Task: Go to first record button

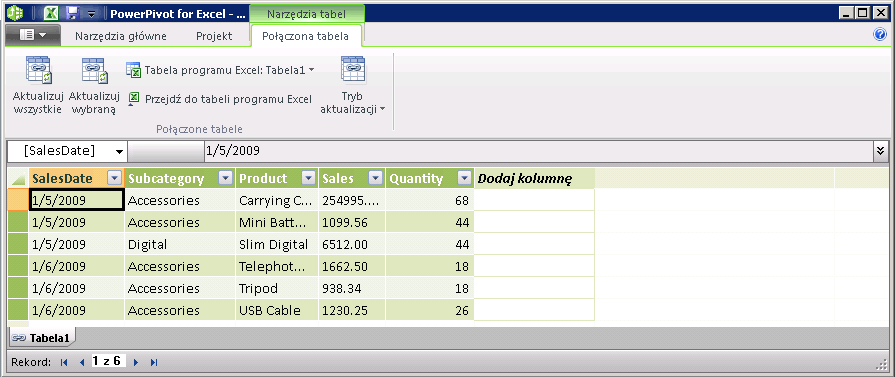Action: pyautogui.click(x=64, y=362)
